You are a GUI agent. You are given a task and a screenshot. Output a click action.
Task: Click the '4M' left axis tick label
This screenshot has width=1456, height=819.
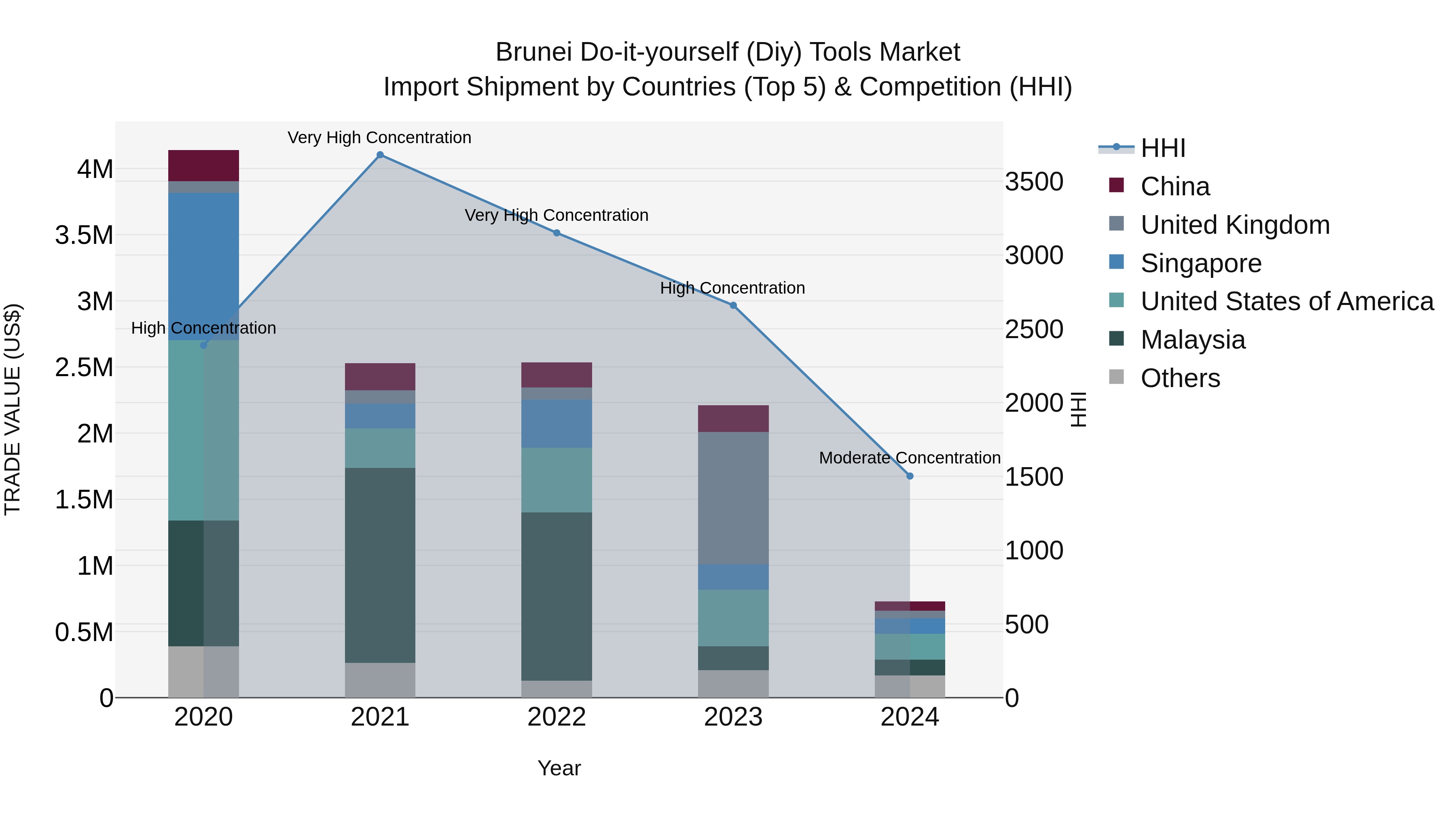95,169
